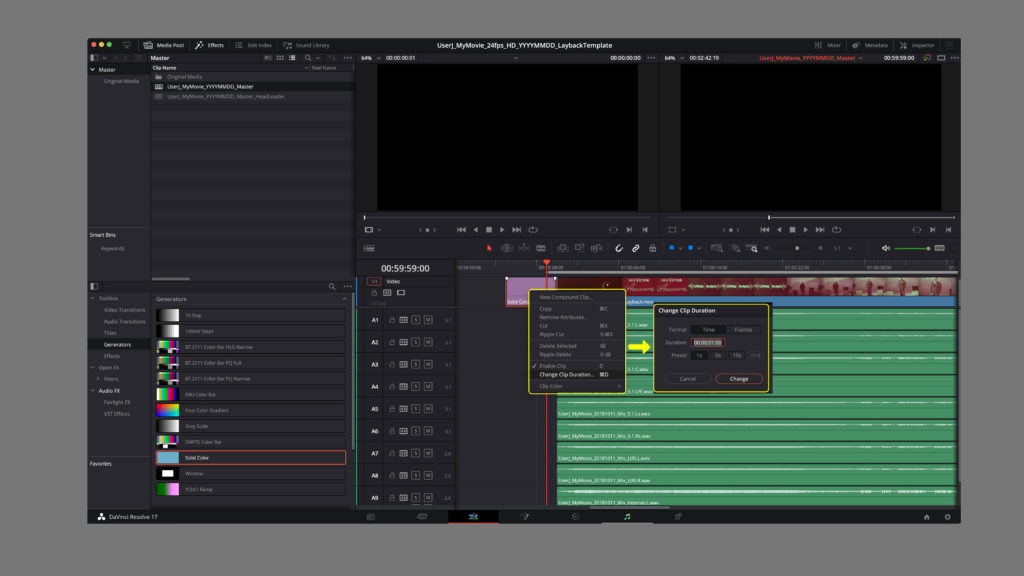The image size is (1024, 576).
Task: Pick the Blade Edit Mode tool
Action: [x=541, y=248]
